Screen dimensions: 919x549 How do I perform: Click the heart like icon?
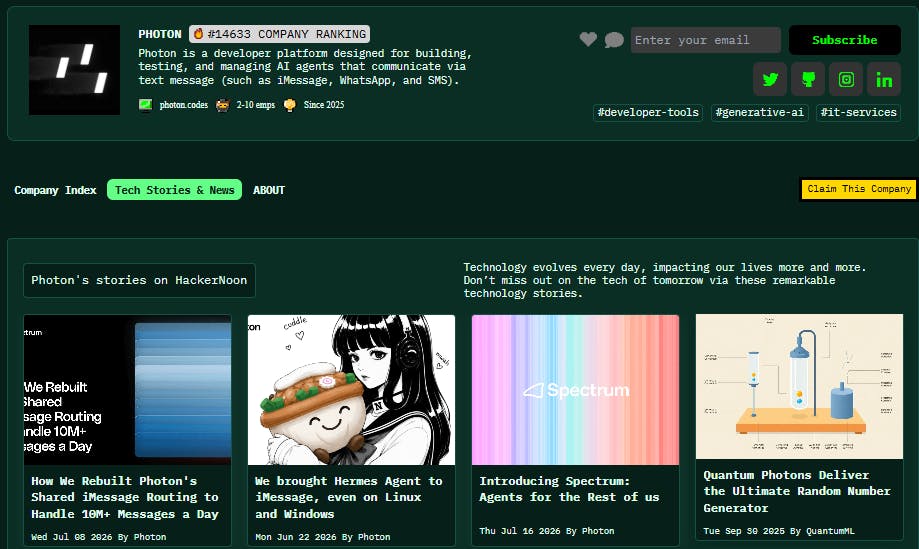(588, 39)
